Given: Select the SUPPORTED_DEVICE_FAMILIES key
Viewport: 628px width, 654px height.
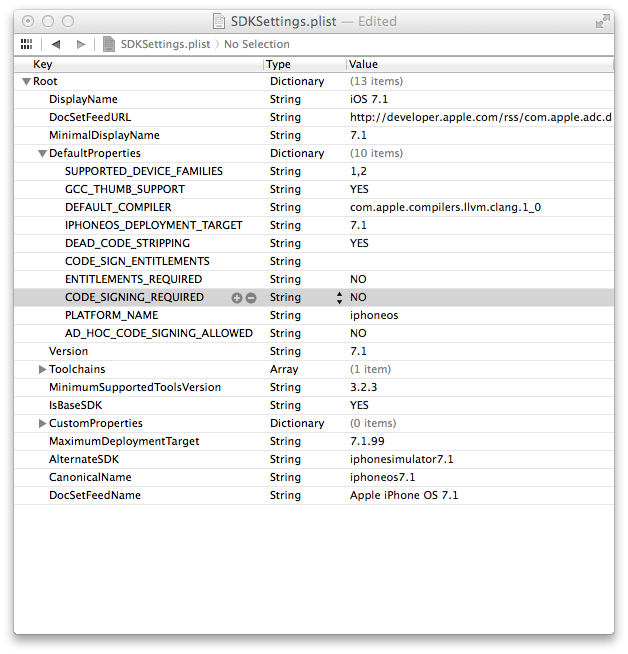Looking at the screenshot, I should click(x=144, y=171).
